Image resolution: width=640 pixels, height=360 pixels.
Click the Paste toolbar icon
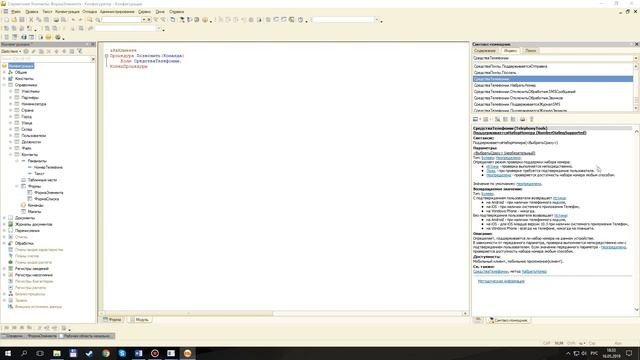point(47,20)
